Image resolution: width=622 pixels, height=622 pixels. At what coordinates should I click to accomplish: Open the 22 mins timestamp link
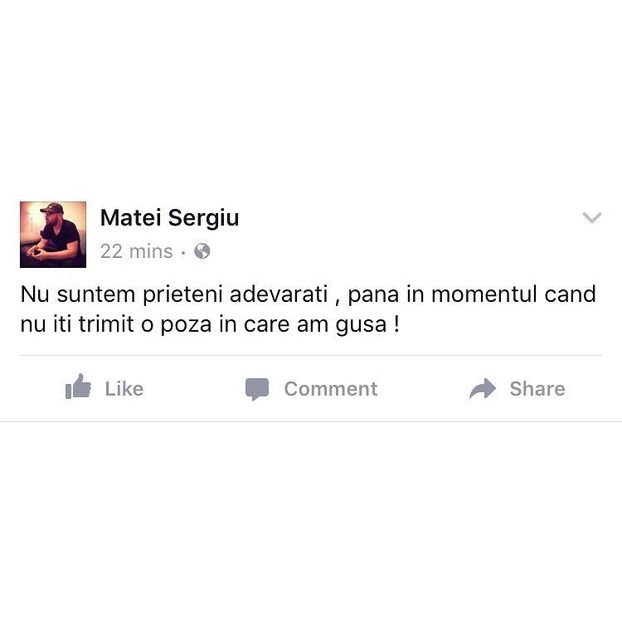coord(136,251)
